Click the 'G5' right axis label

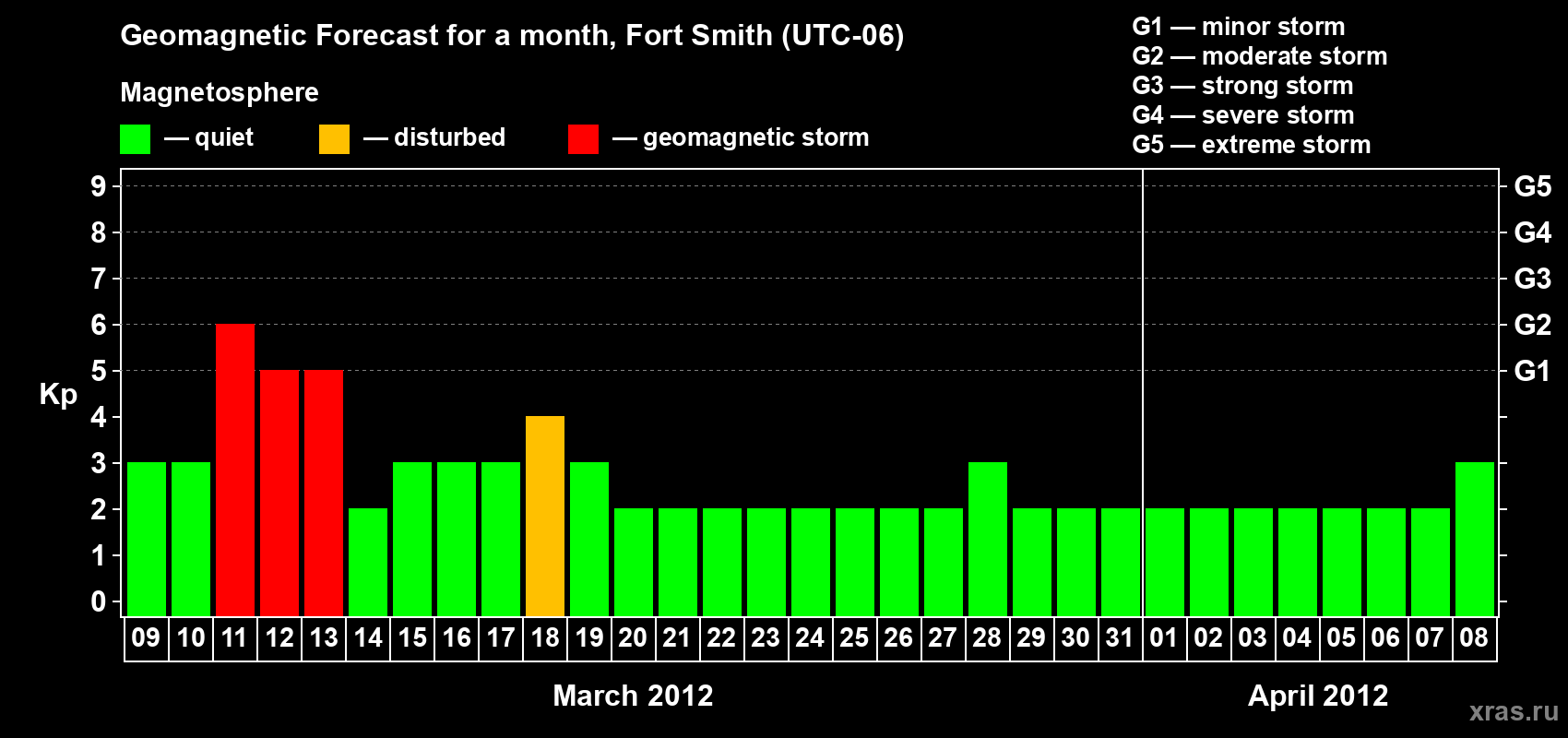(1533, 186)
